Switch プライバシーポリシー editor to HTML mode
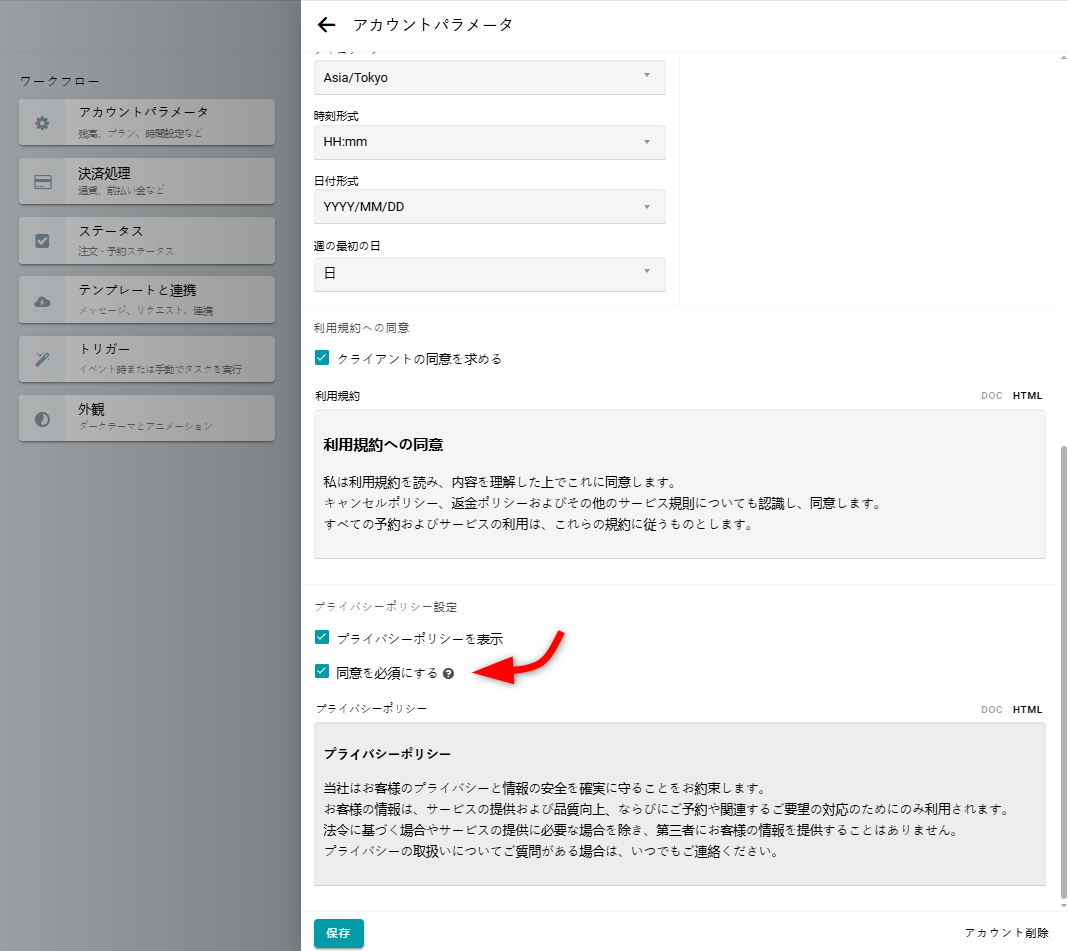The width and height of the screenshot is (1068, 951). tap(1027, 710)
